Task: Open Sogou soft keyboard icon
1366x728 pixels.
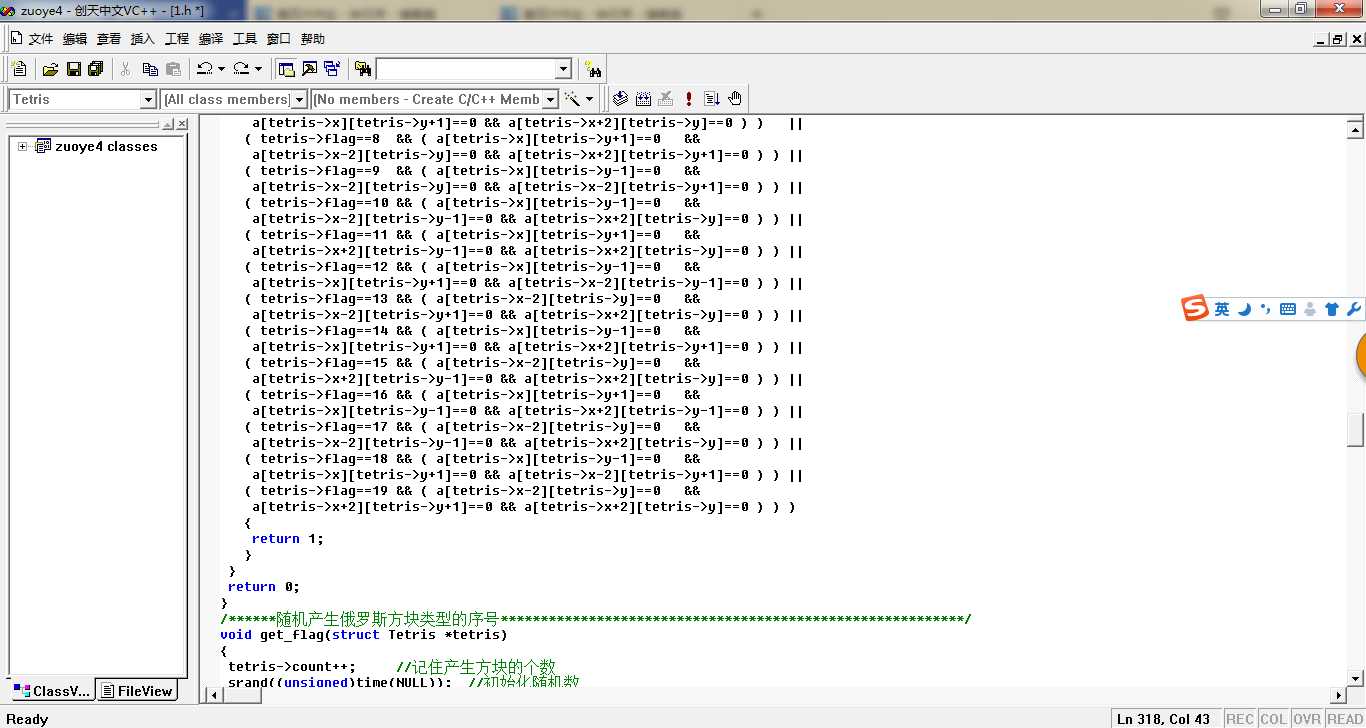Action: click(x=1288, y=310)
